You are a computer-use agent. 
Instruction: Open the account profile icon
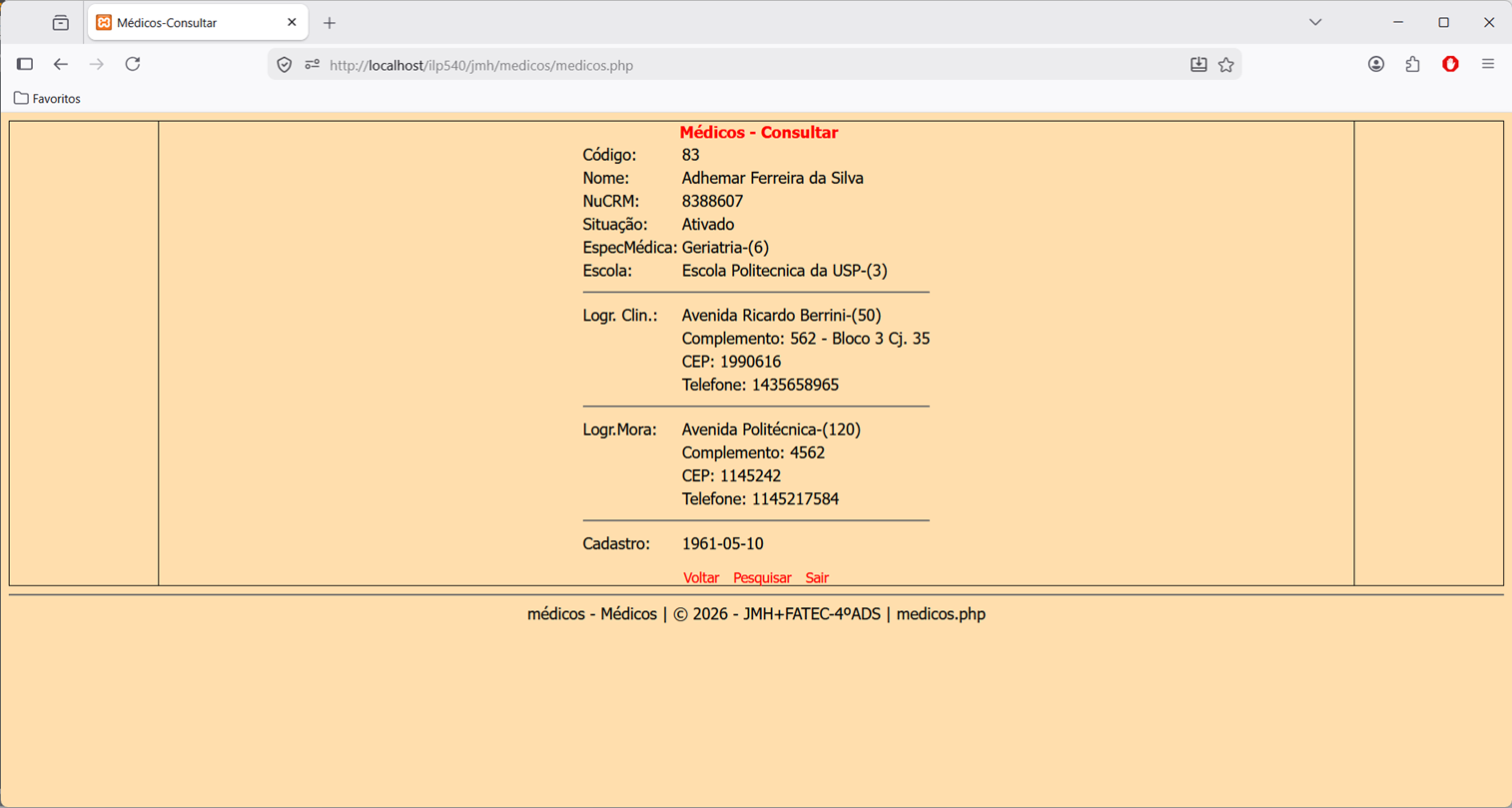click(x=1376, y=64)
